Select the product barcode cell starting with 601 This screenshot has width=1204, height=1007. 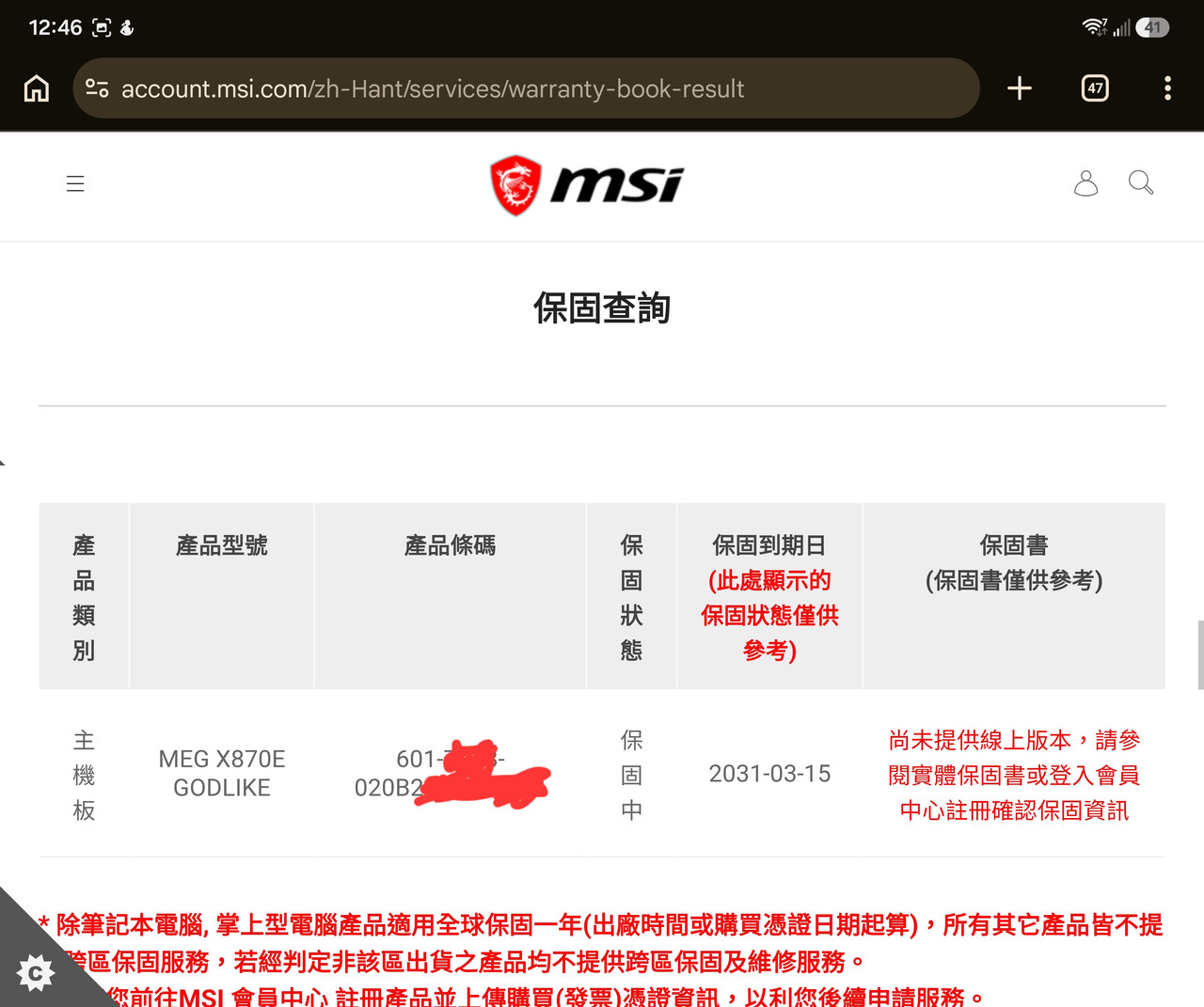point(450,773)
